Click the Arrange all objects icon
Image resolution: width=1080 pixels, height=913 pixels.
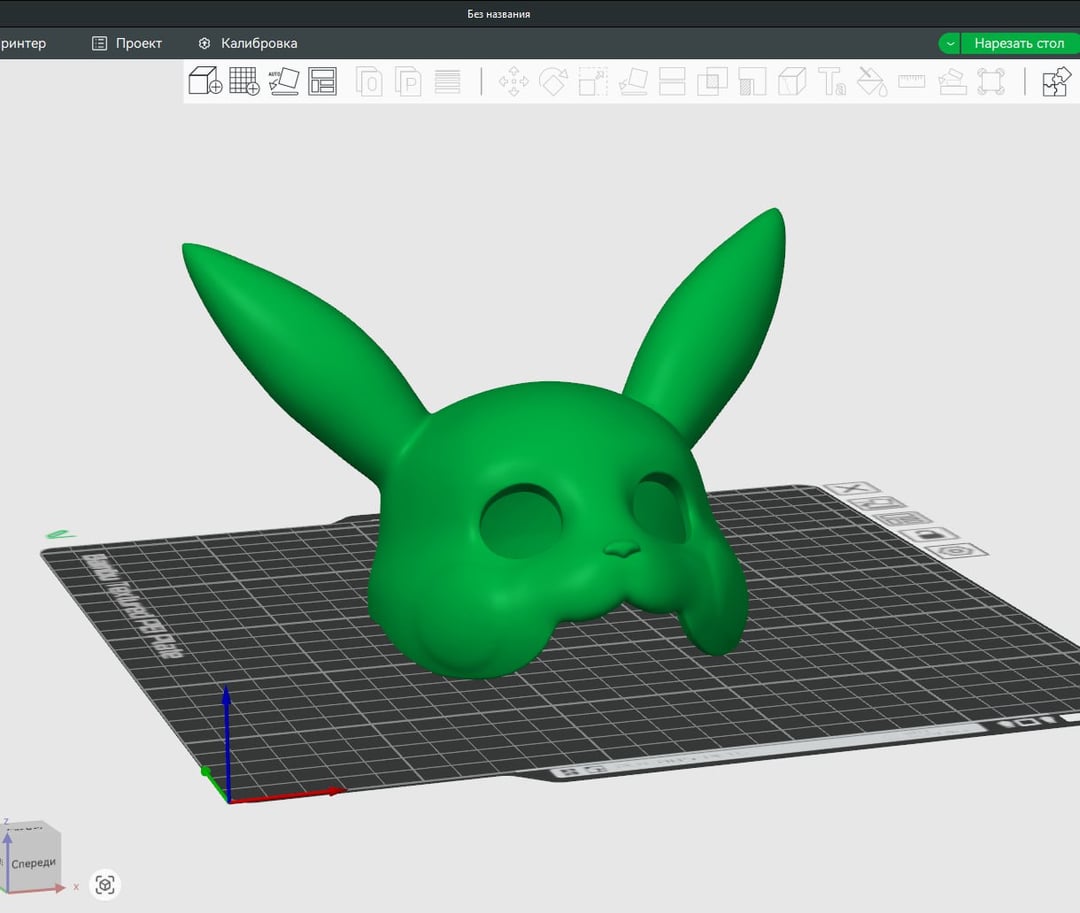coord(322,81)
